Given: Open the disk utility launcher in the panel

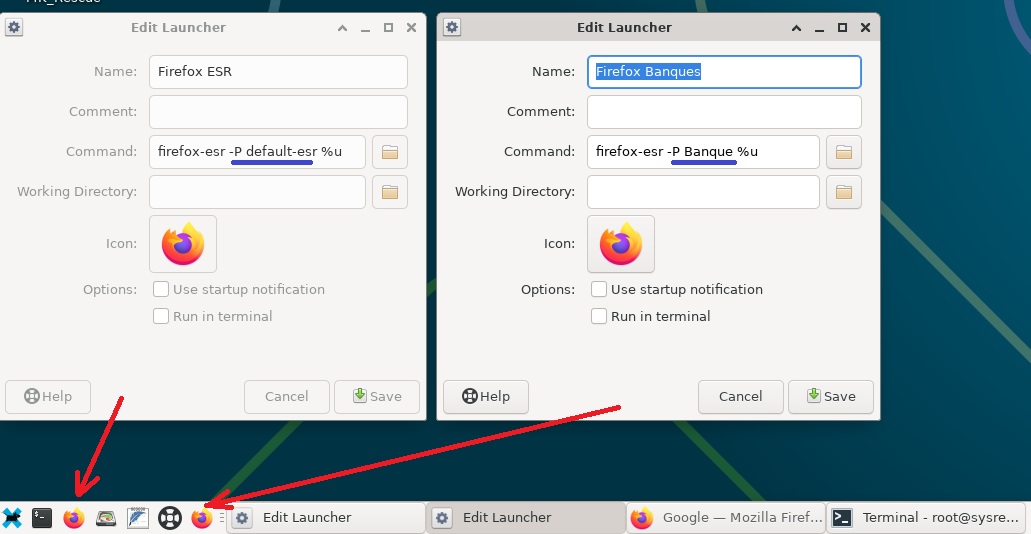Looking at the screenshot, I should [106, 518].
